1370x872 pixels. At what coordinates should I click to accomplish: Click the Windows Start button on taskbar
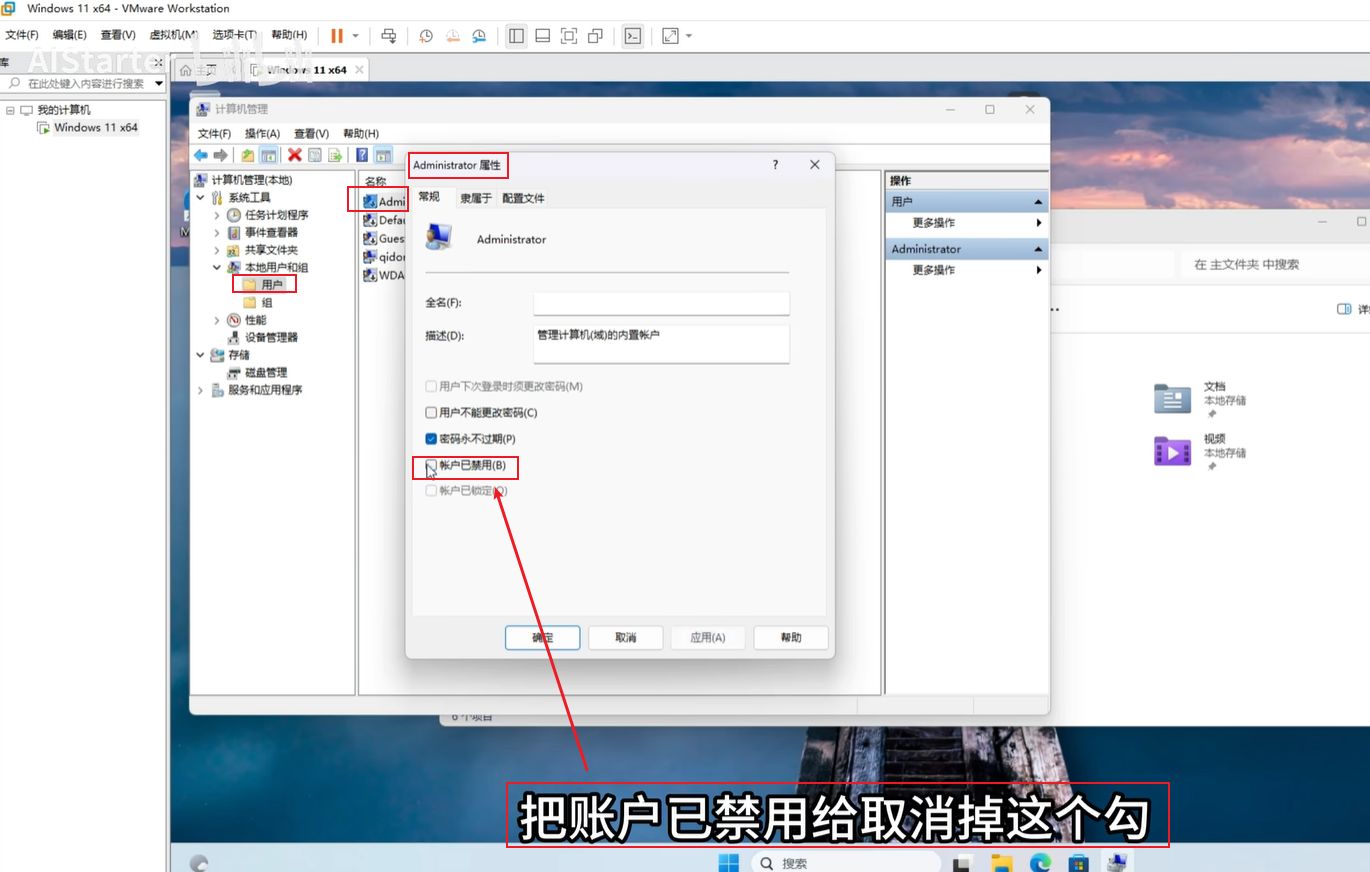(729, 862)
